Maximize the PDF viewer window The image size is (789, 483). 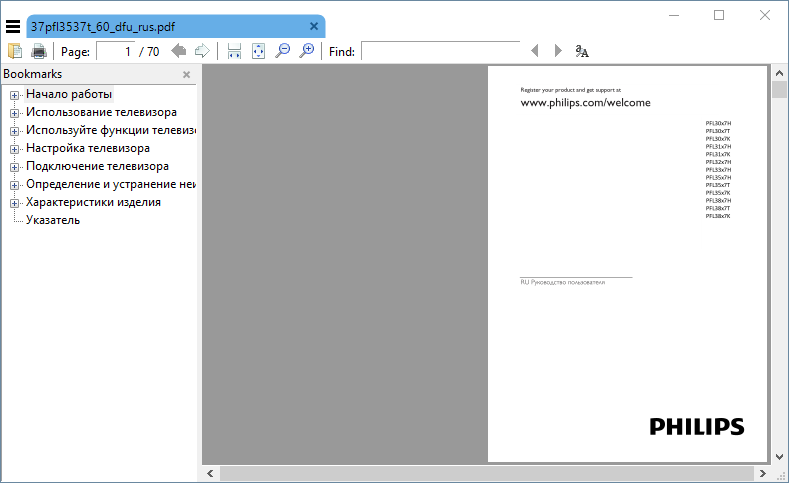719,16
